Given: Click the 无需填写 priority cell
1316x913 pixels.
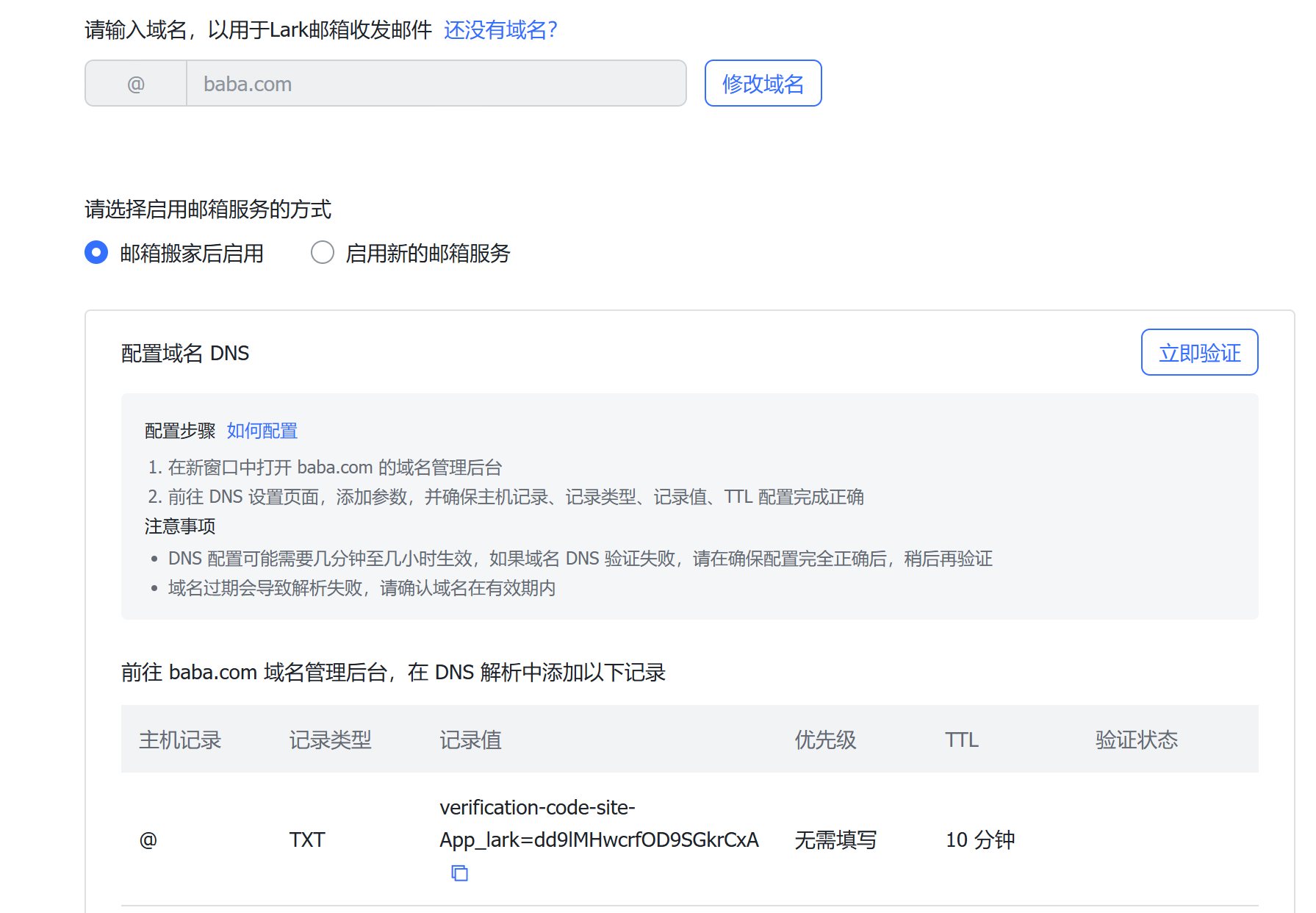Looking at the screenshot, I should [835, 839].
